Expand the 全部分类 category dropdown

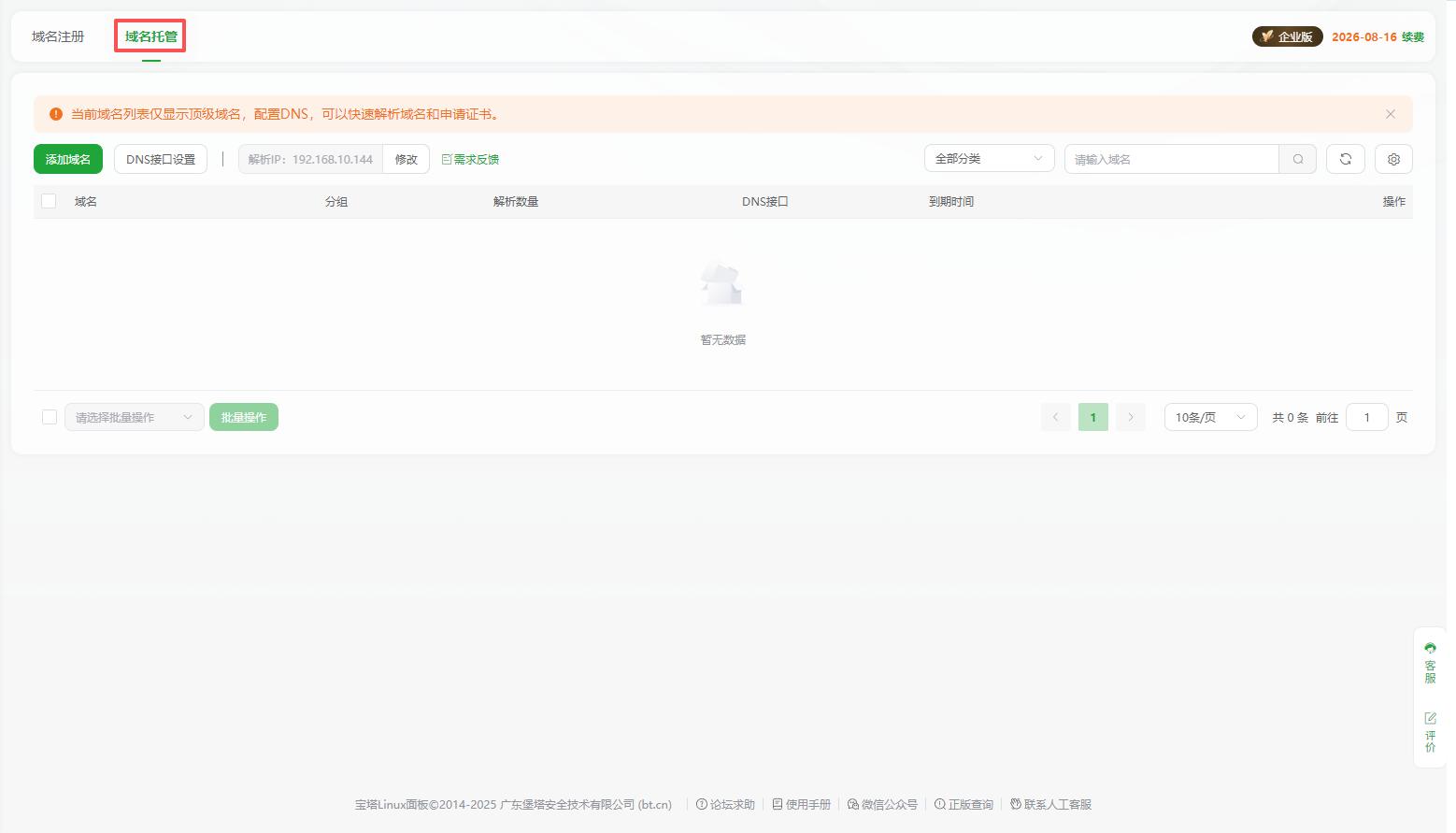pyautogui.click(x=989, y=159)
